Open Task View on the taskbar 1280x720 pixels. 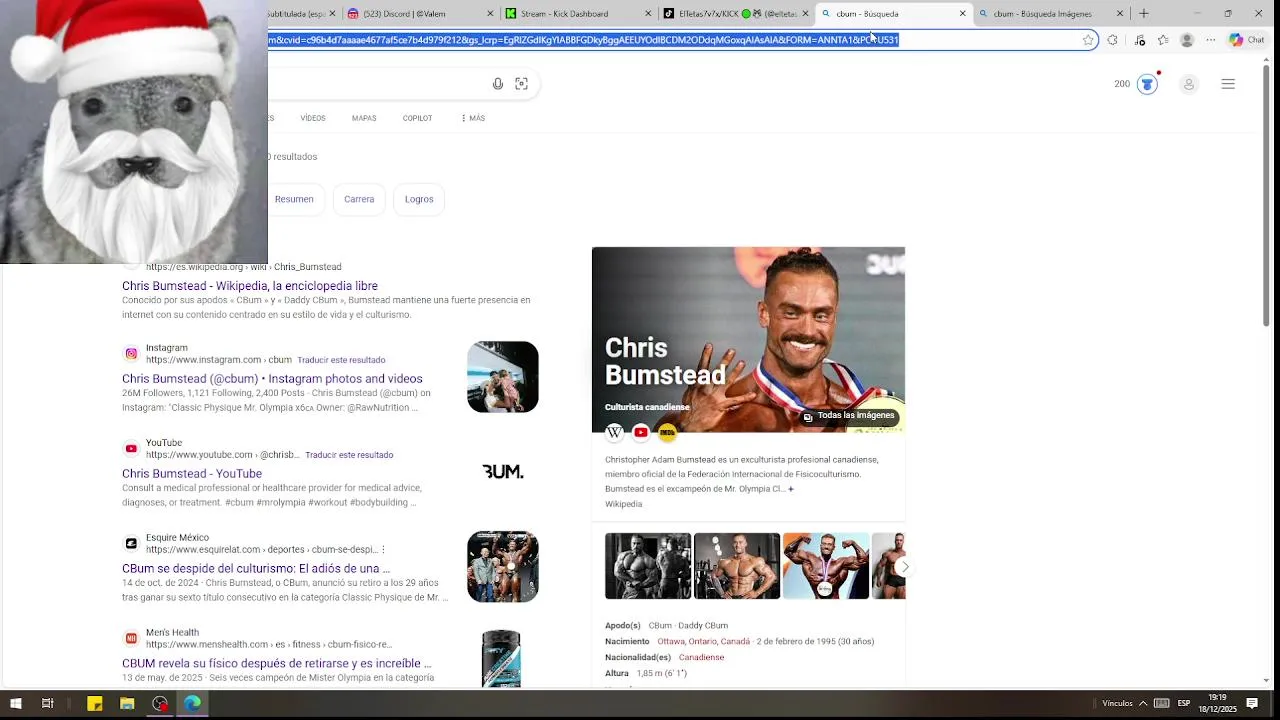pos(47,704)
